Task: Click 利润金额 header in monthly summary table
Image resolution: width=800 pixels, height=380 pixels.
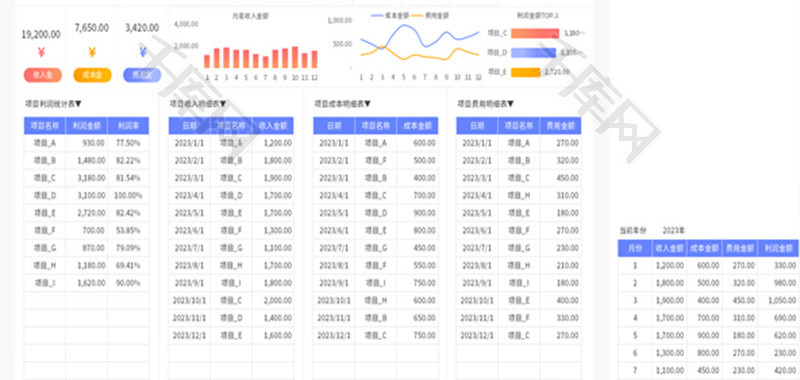Action: click(x=778, y=248)
